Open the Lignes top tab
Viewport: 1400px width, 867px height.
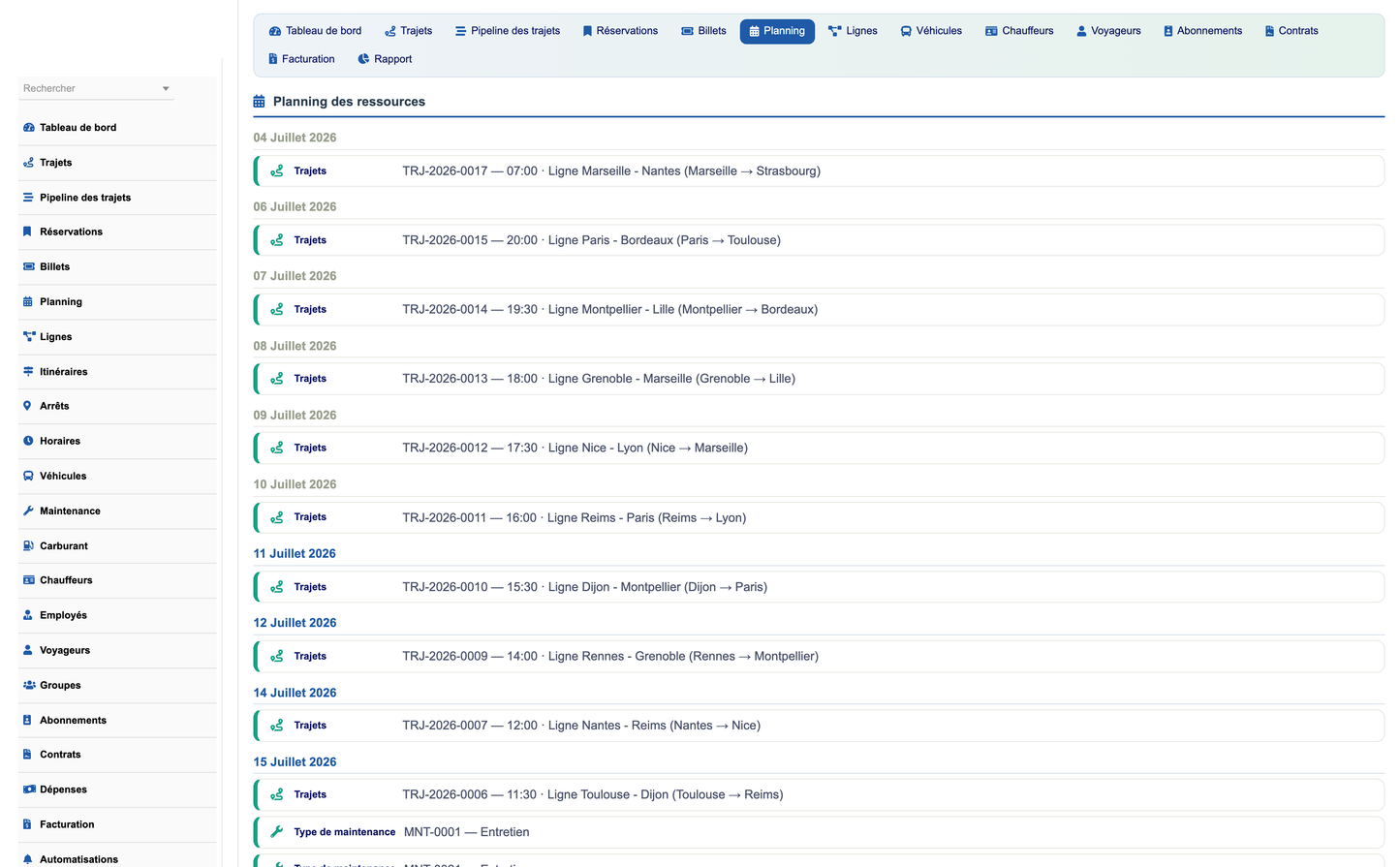854,31
